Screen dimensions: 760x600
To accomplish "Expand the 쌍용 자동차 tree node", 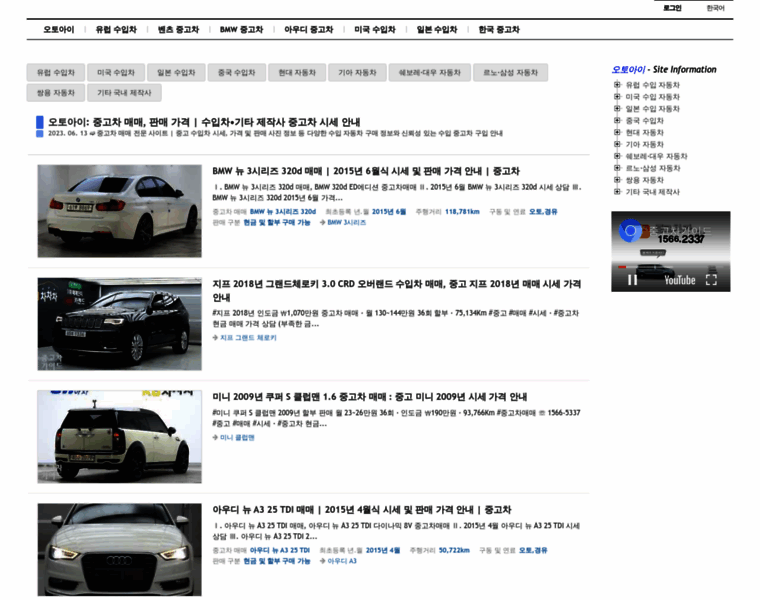I will (x=617, y=180).
